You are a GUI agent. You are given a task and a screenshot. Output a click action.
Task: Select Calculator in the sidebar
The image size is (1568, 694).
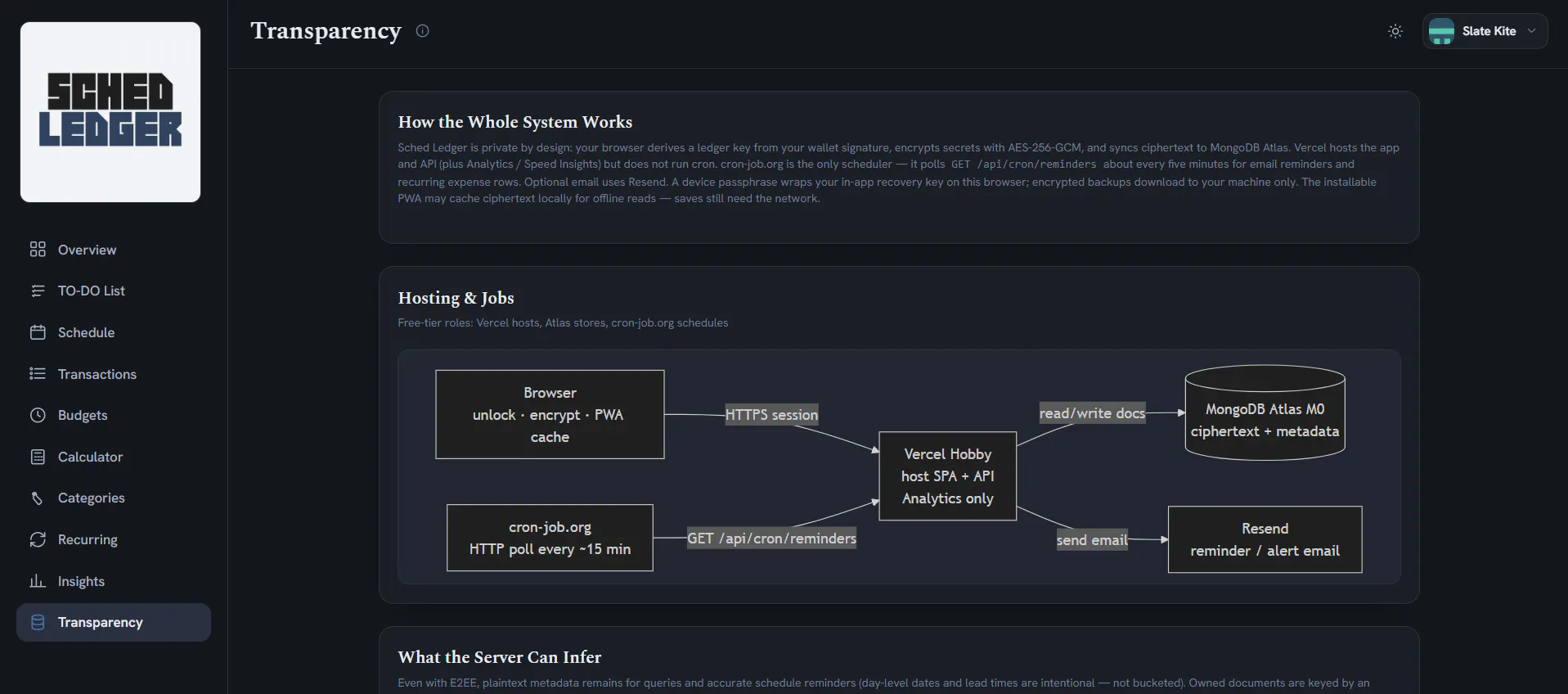pyautogui.click(x=114, y=457)
